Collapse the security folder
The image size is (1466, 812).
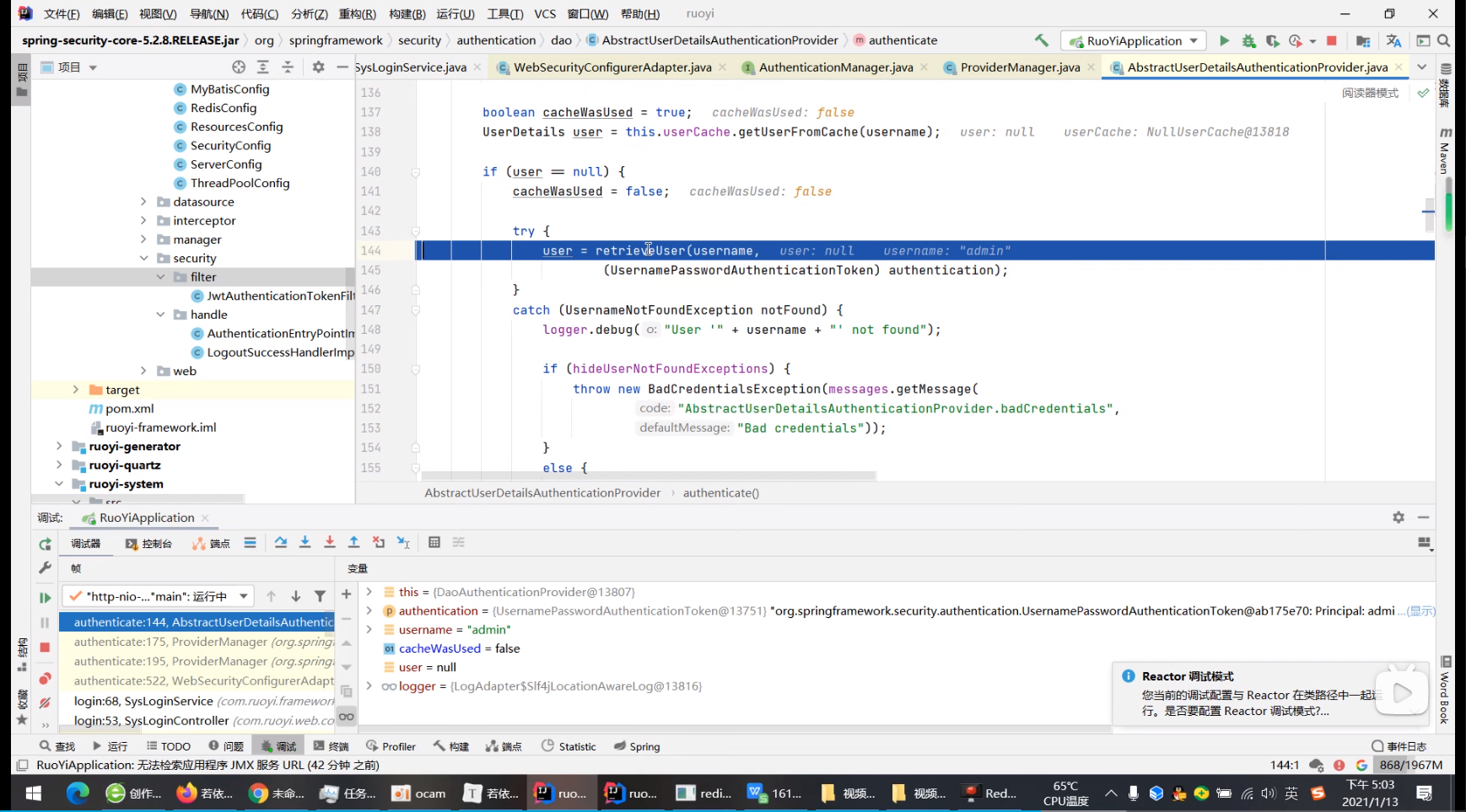click(143, 258)
